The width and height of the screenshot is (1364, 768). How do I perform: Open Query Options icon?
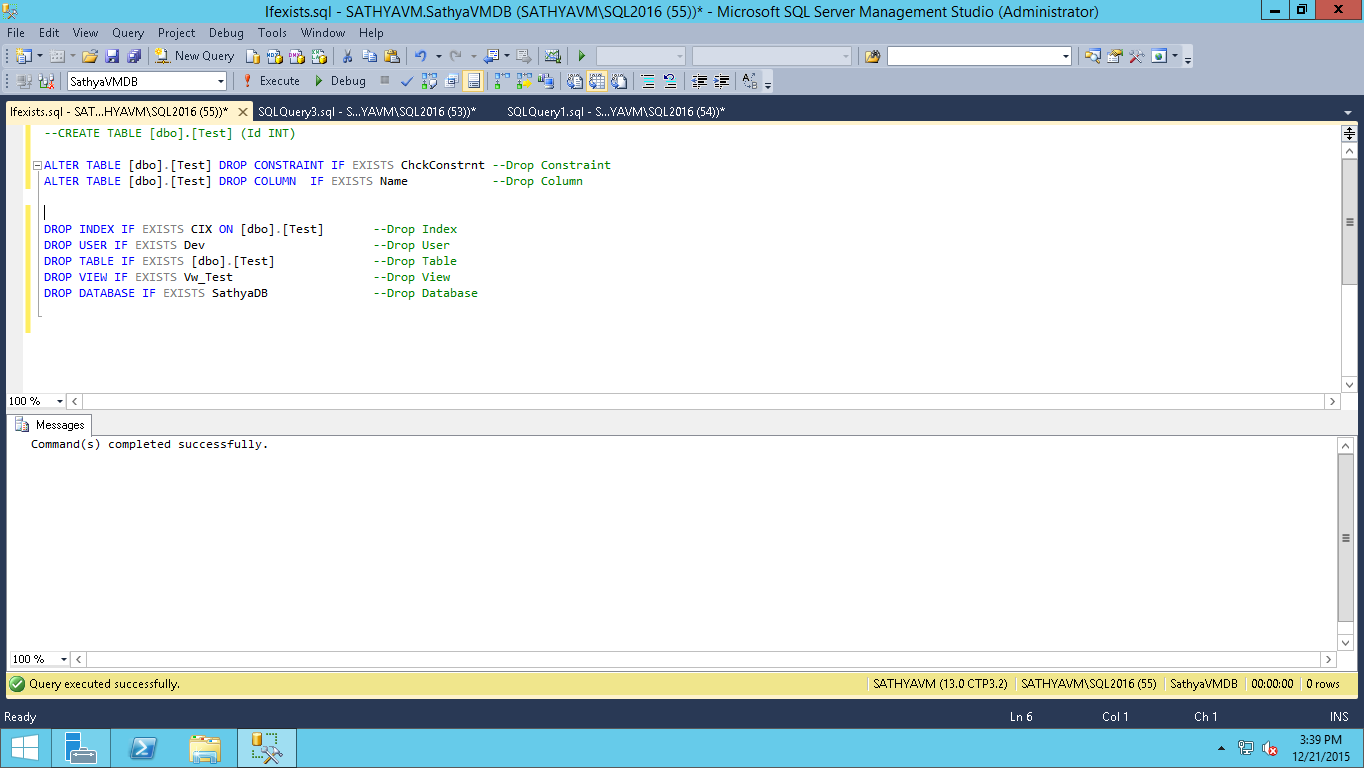point(451,81)
